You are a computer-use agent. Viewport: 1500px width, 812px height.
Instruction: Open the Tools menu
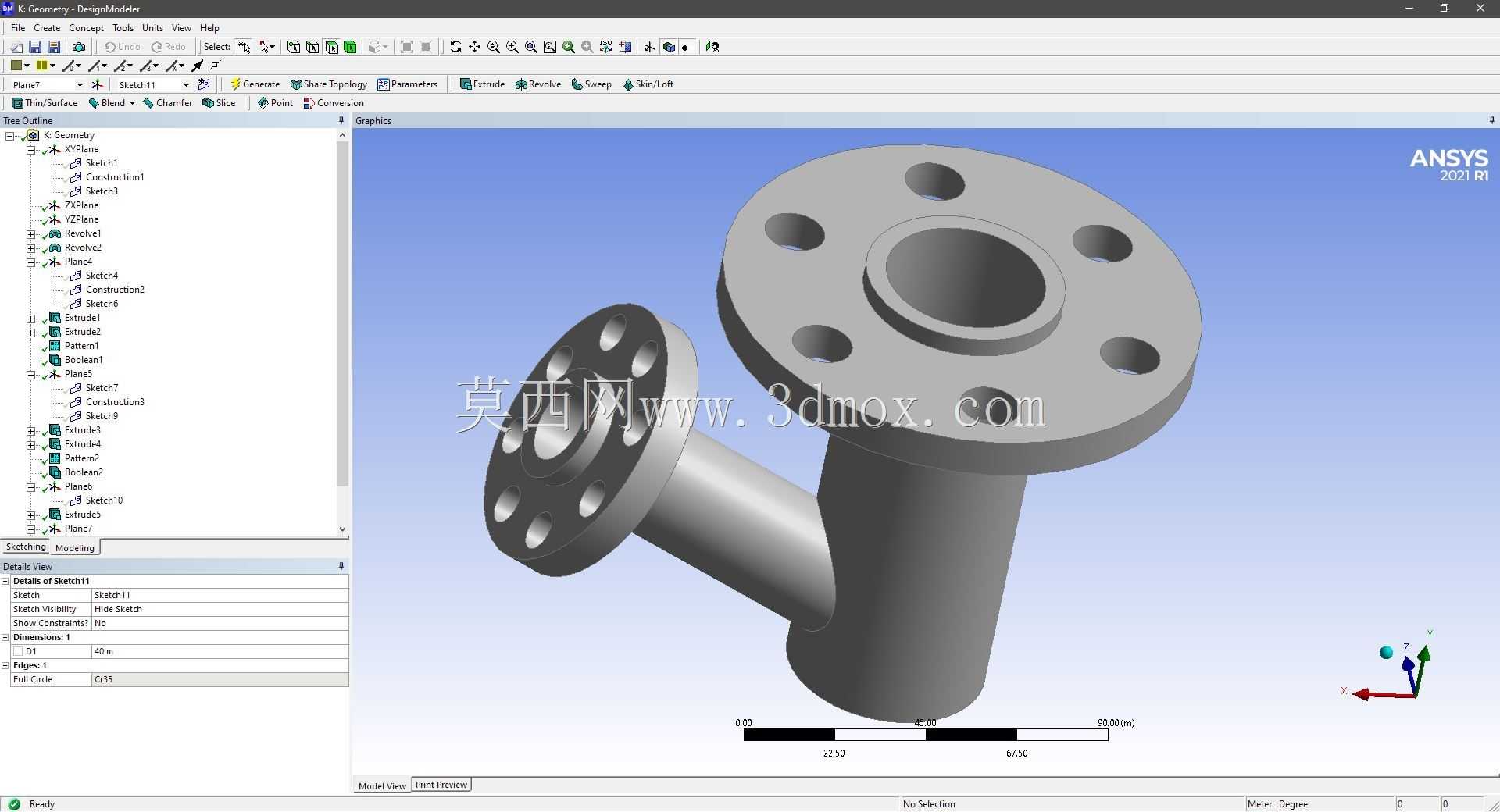[x=123, y=27]
